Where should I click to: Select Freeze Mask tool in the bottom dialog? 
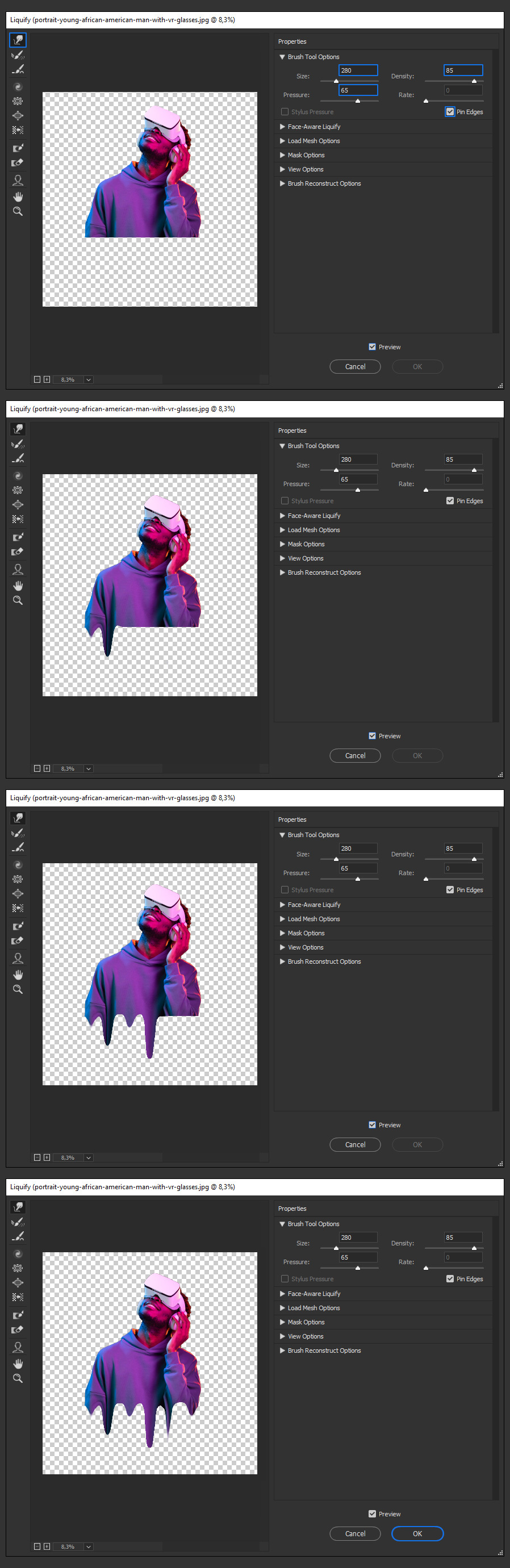pos(18,1315)
